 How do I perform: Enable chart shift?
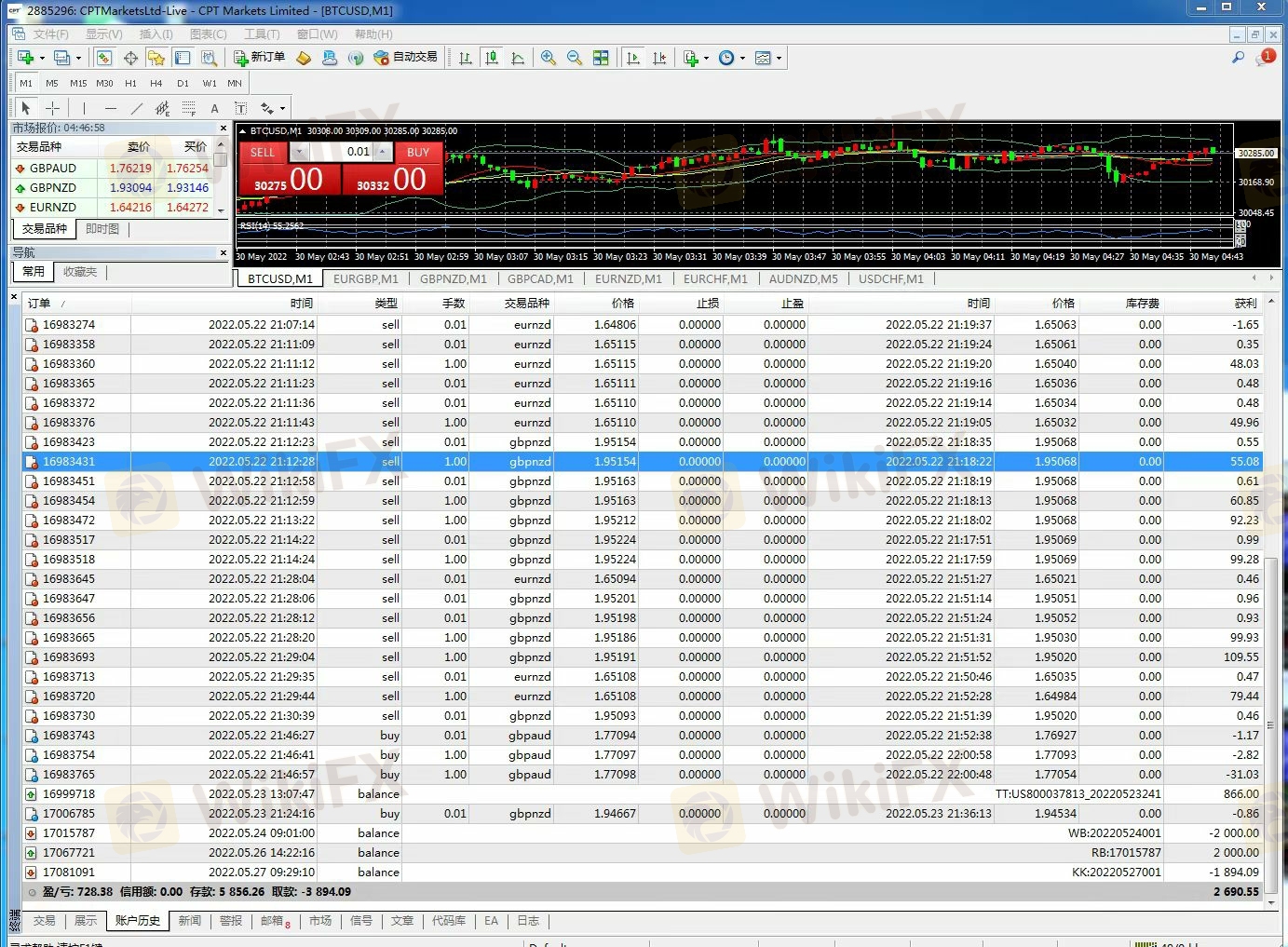[659, 58]
